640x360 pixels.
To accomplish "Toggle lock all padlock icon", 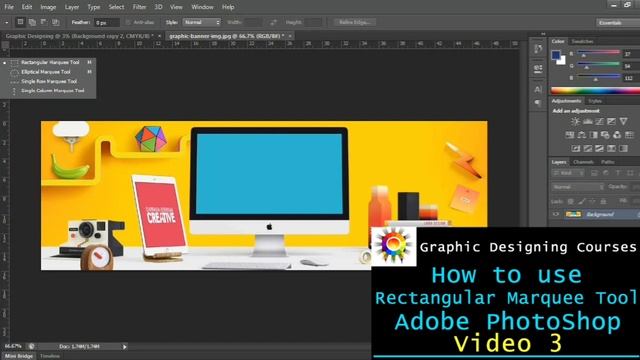I will click(603, 201).
